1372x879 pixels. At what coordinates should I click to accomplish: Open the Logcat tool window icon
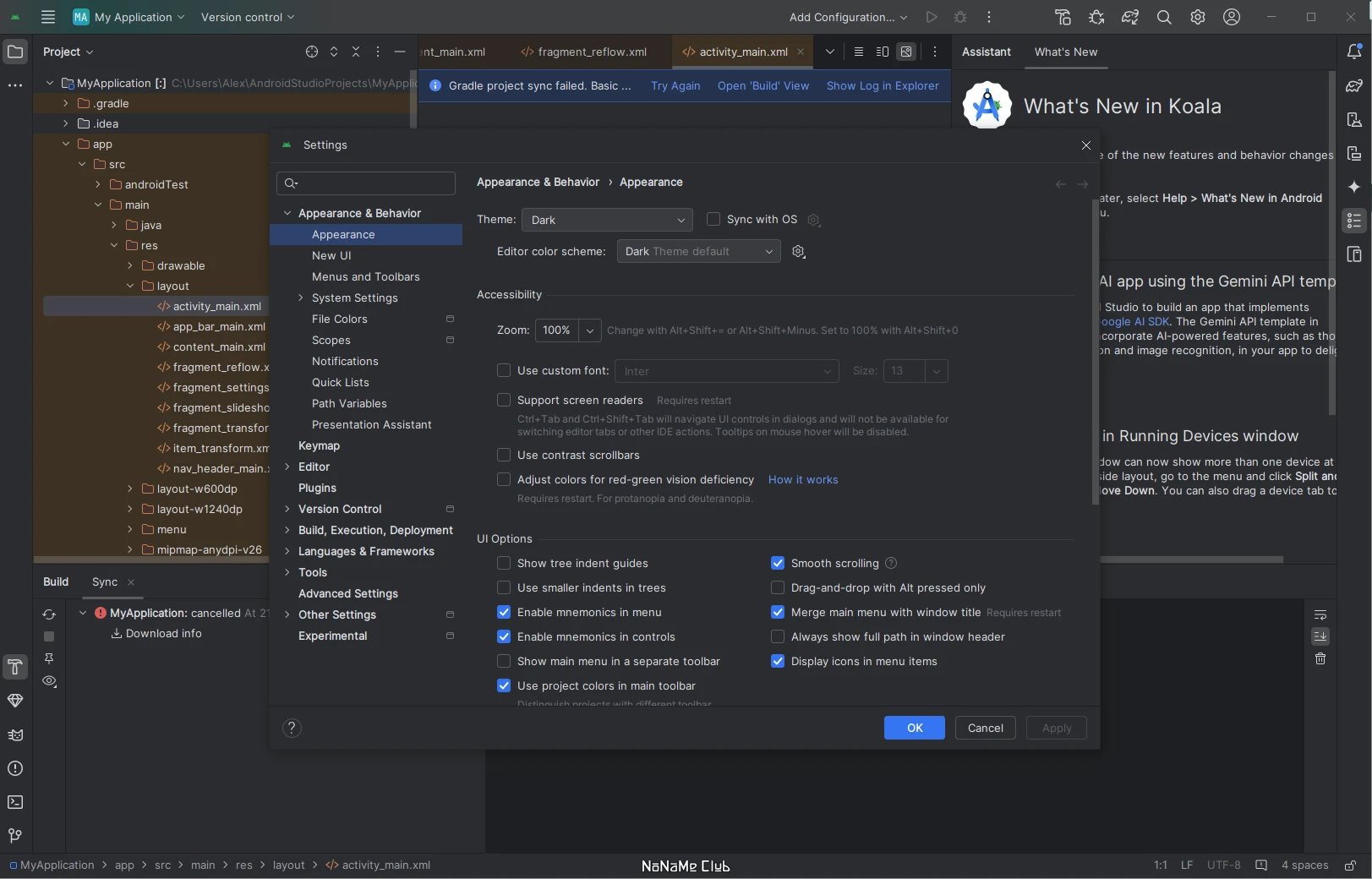tap(15, 734)
